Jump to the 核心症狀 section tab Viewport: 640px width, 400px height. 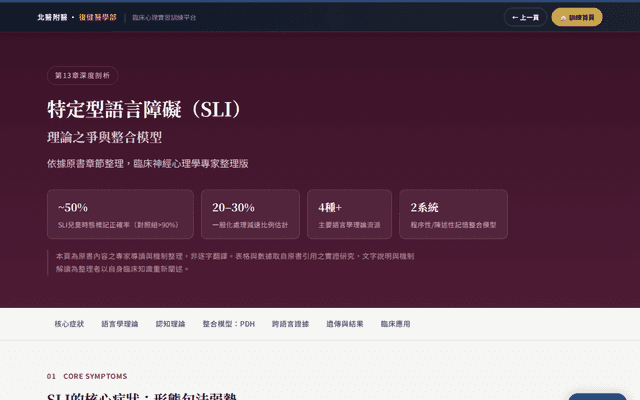69,324
